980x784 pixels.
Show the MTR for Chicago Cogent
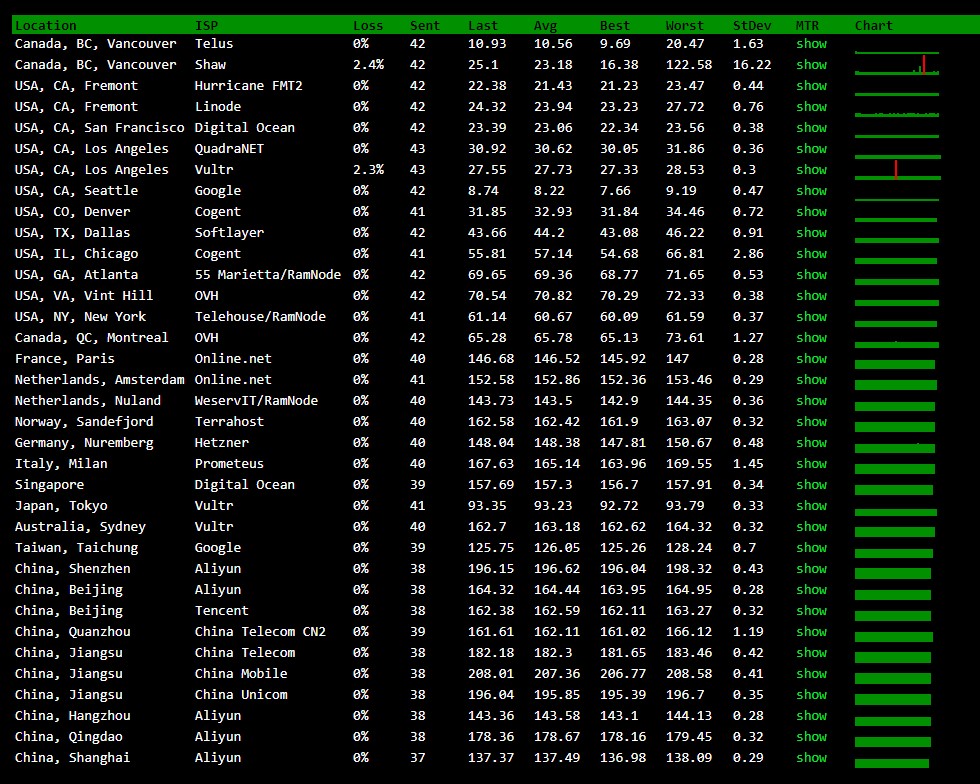(x=811, y=254)
